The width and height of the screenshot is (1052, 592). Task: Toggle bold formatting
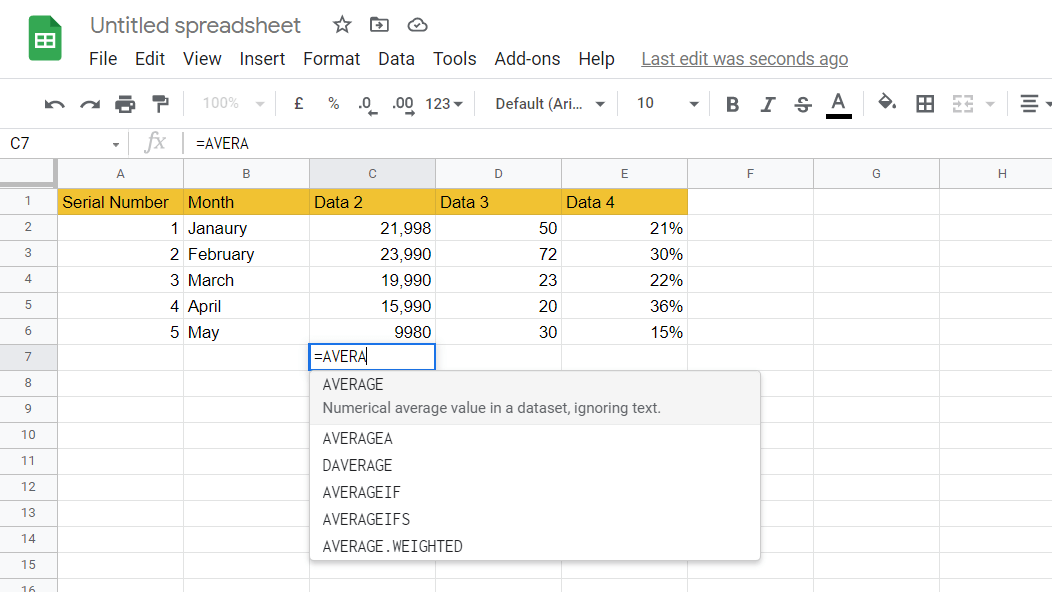coord(733,104)
